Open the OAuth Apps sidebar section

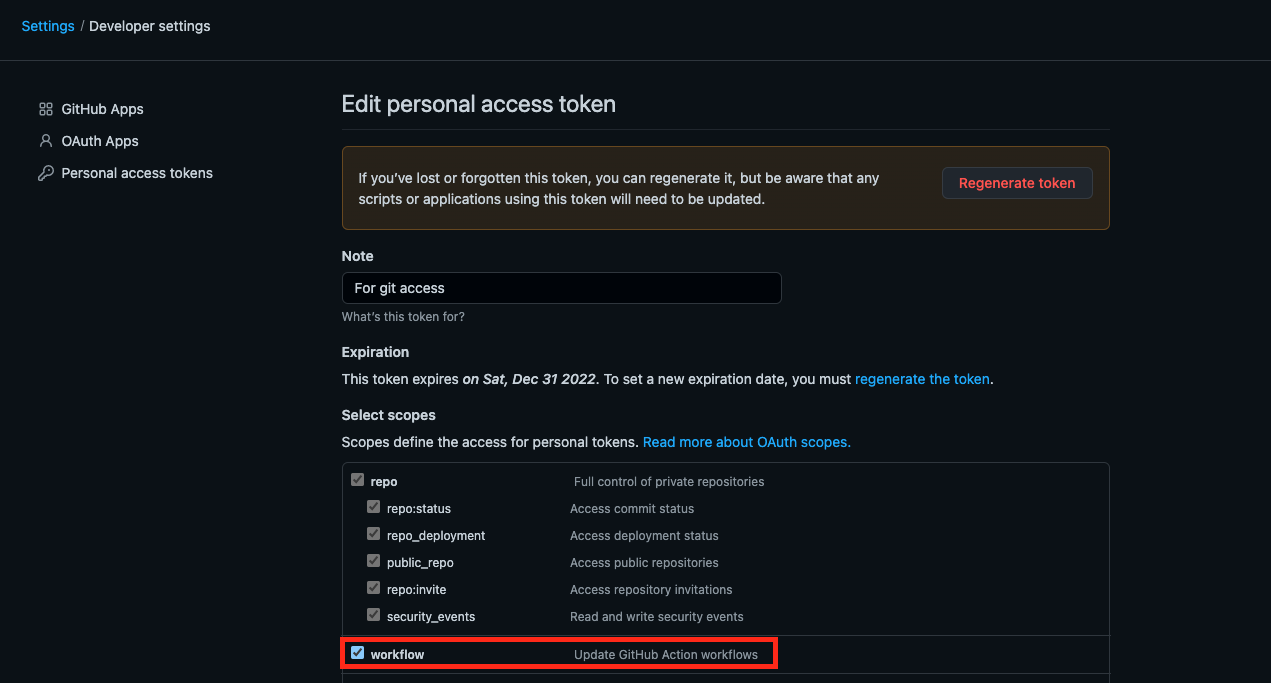pyautogui.click(x=100, y=140)
